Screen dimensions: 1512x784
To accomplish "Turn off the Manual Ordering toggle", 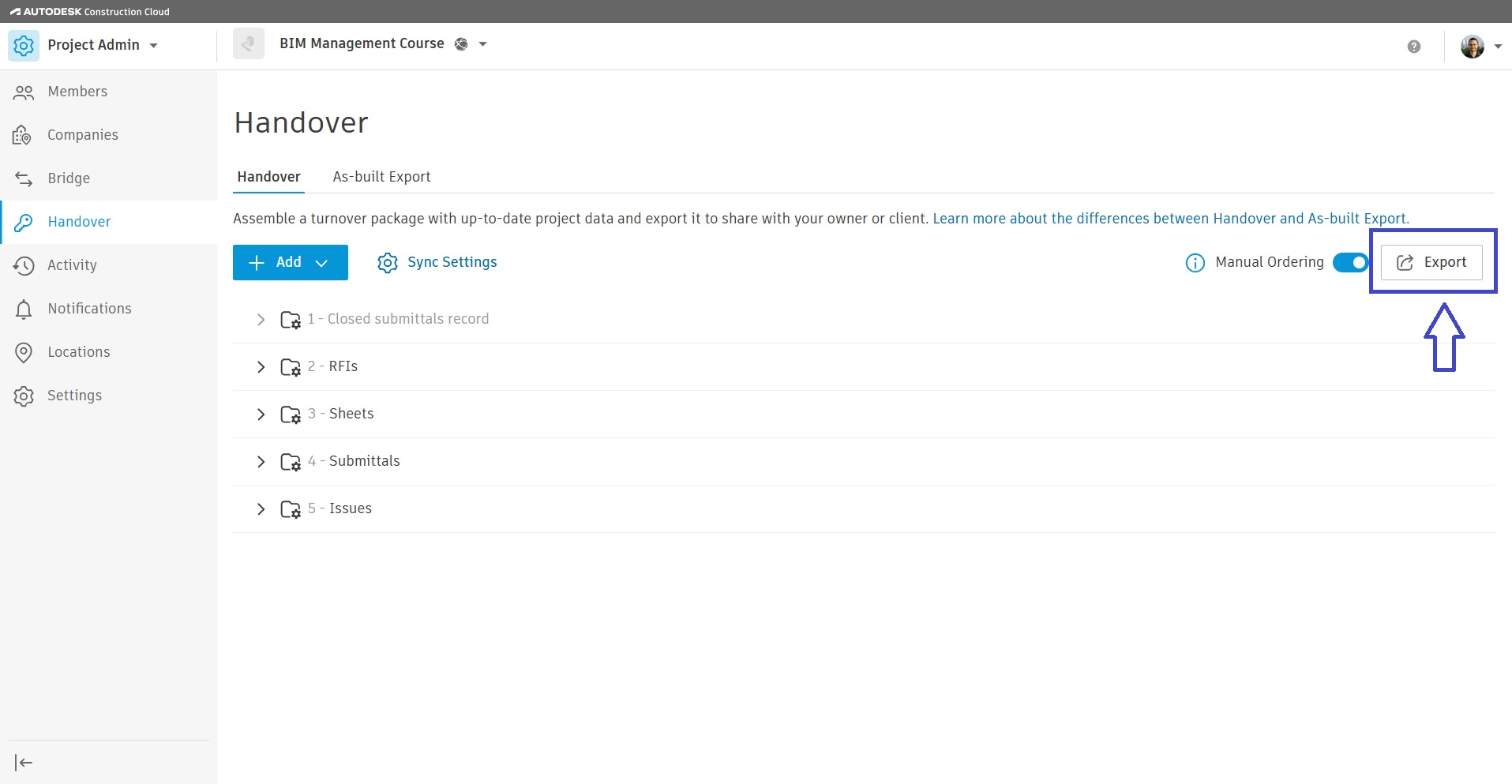I will click(x=1350, y=263).
